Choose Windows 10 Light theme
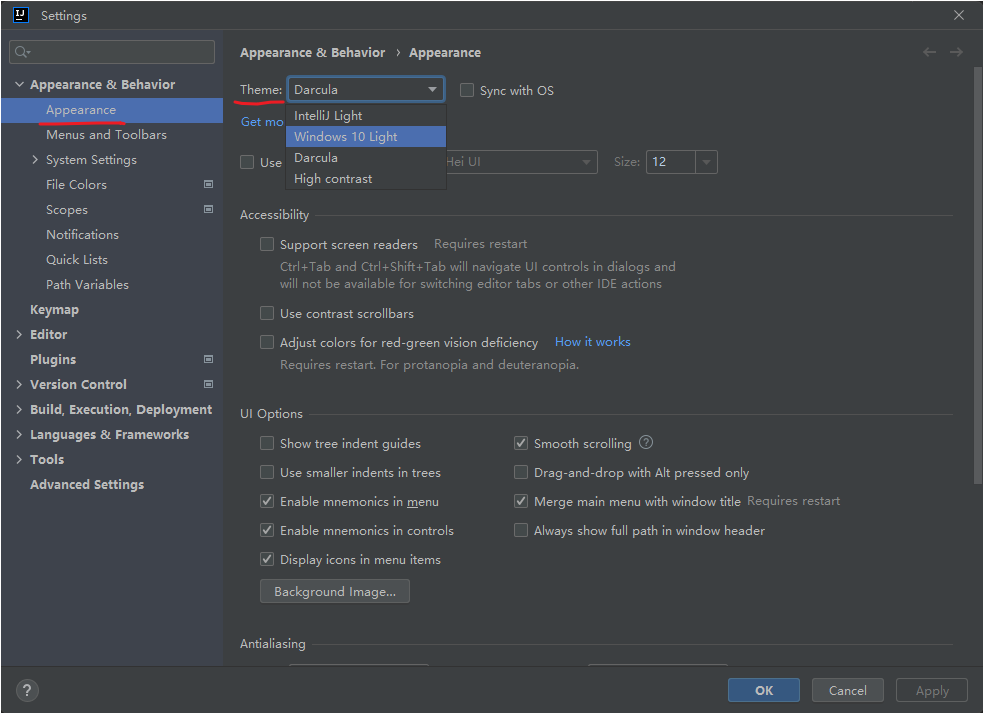Screen dimensions: 983x713 click(366, 137)
